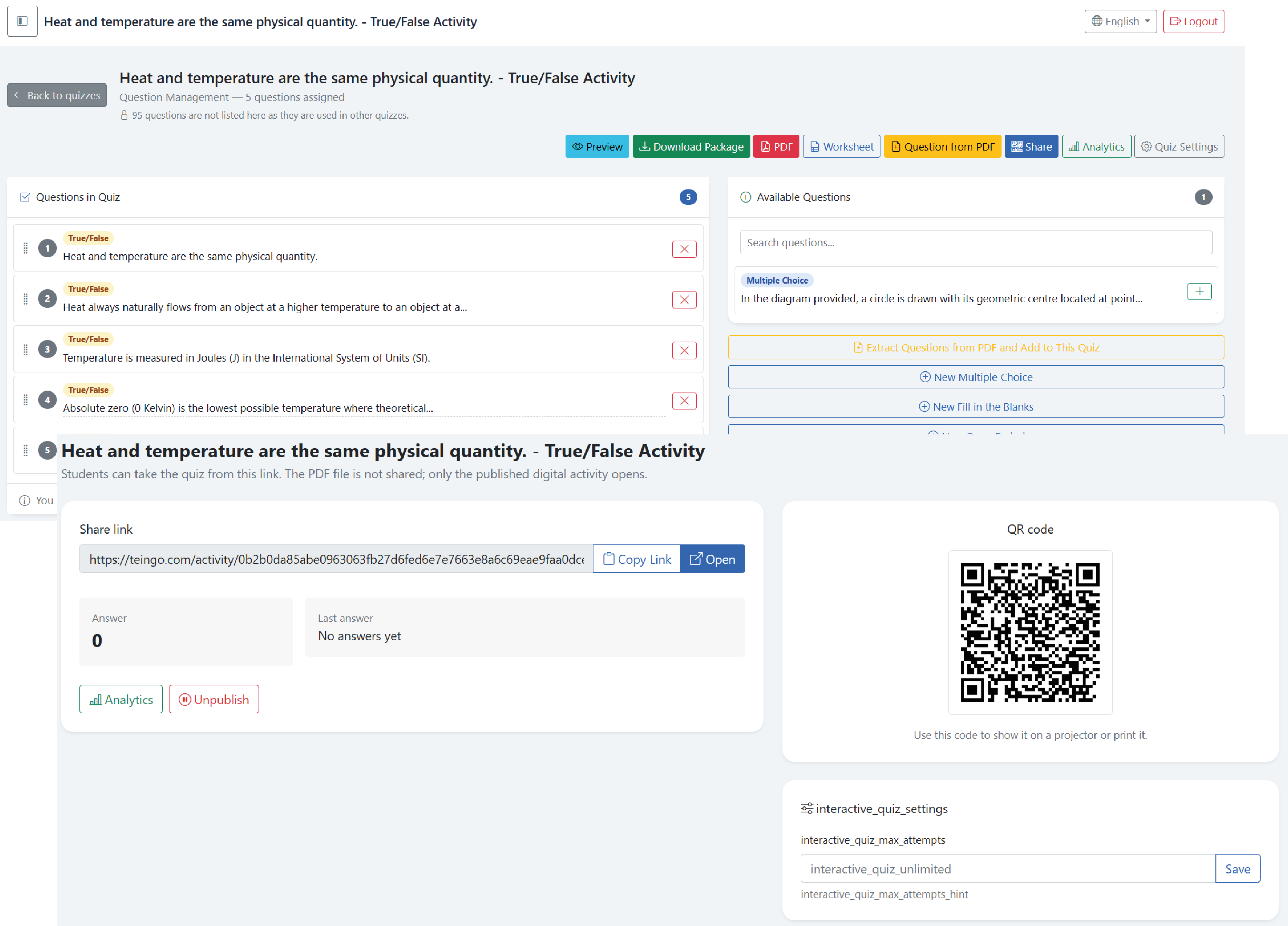This screenshot has width=1288, height=926.
Task: Click the Share button in toolbar
Action: 1031,146
